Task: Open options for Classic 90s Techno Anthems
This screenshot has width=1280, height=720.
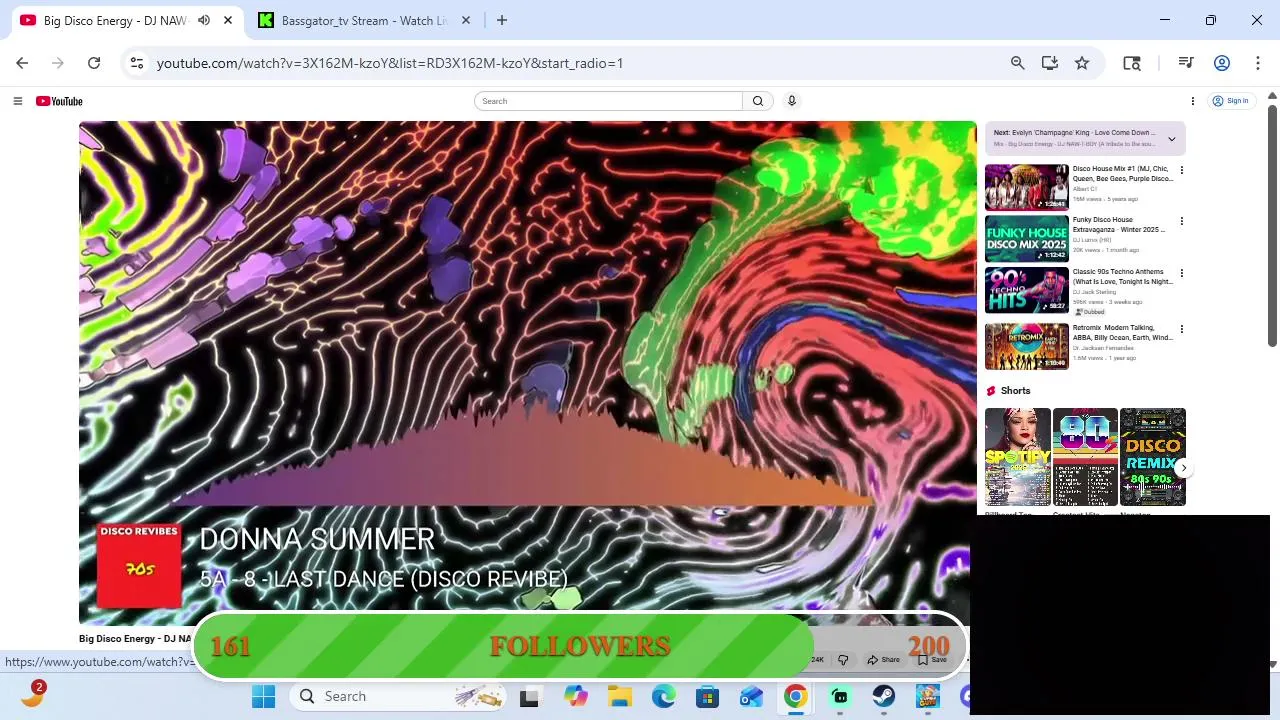Action: click(x=1181, y=273)
